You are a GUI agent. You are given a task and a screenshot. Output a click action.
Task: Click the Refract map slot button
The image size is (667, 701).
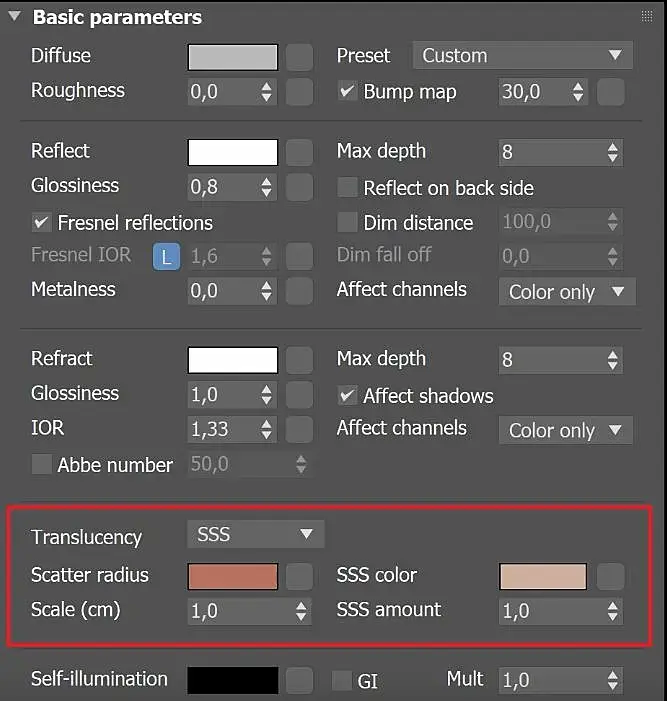[300, 360]
